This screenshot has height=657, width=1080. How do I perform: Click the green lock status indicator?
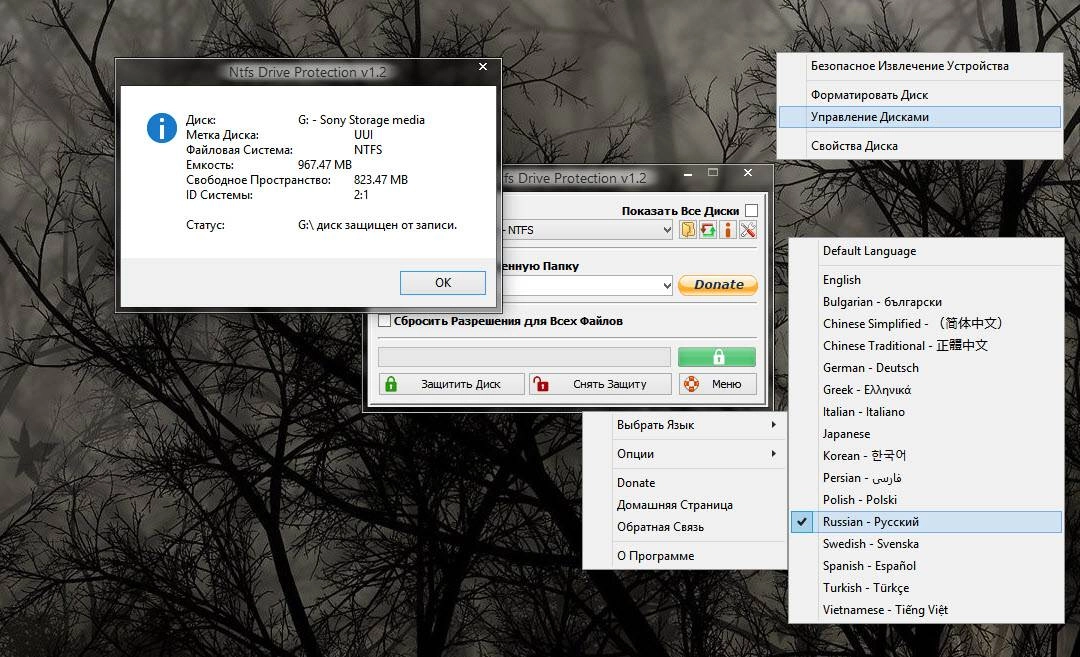(x=717, y=357)
